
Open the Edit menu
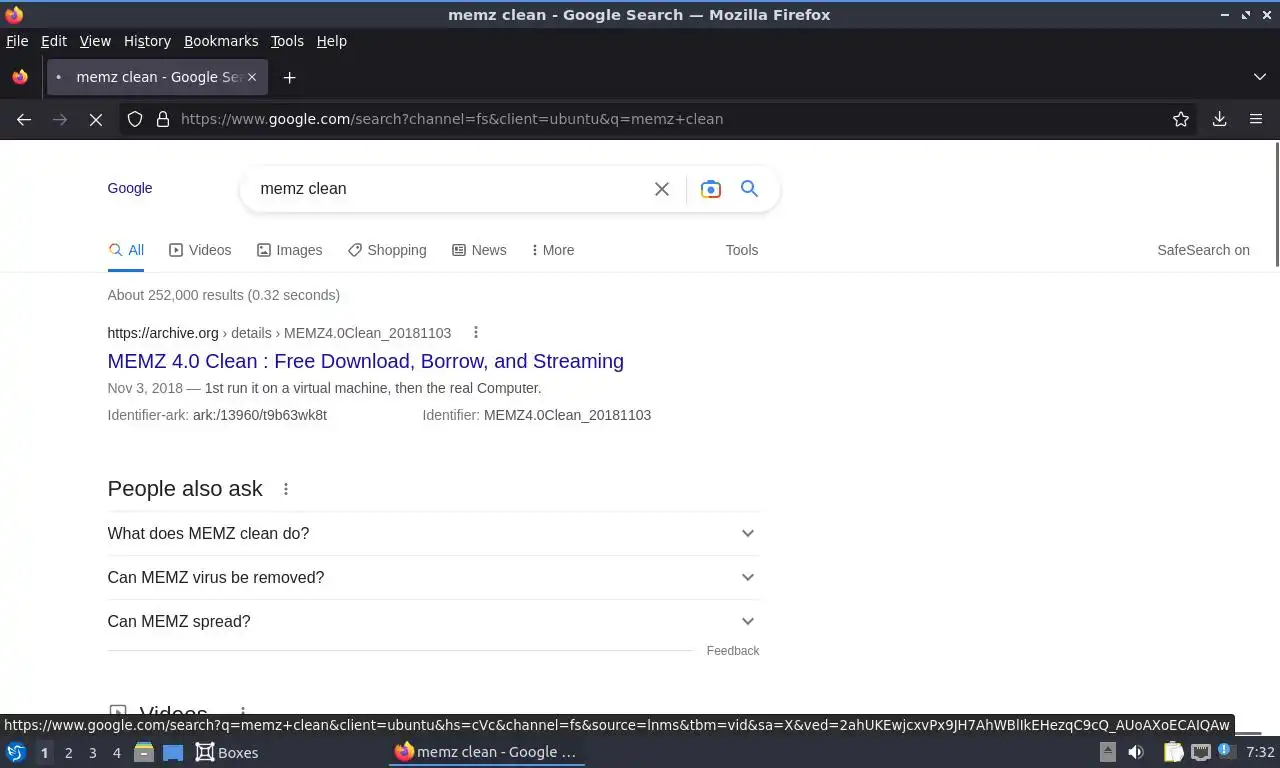(54, 41)
